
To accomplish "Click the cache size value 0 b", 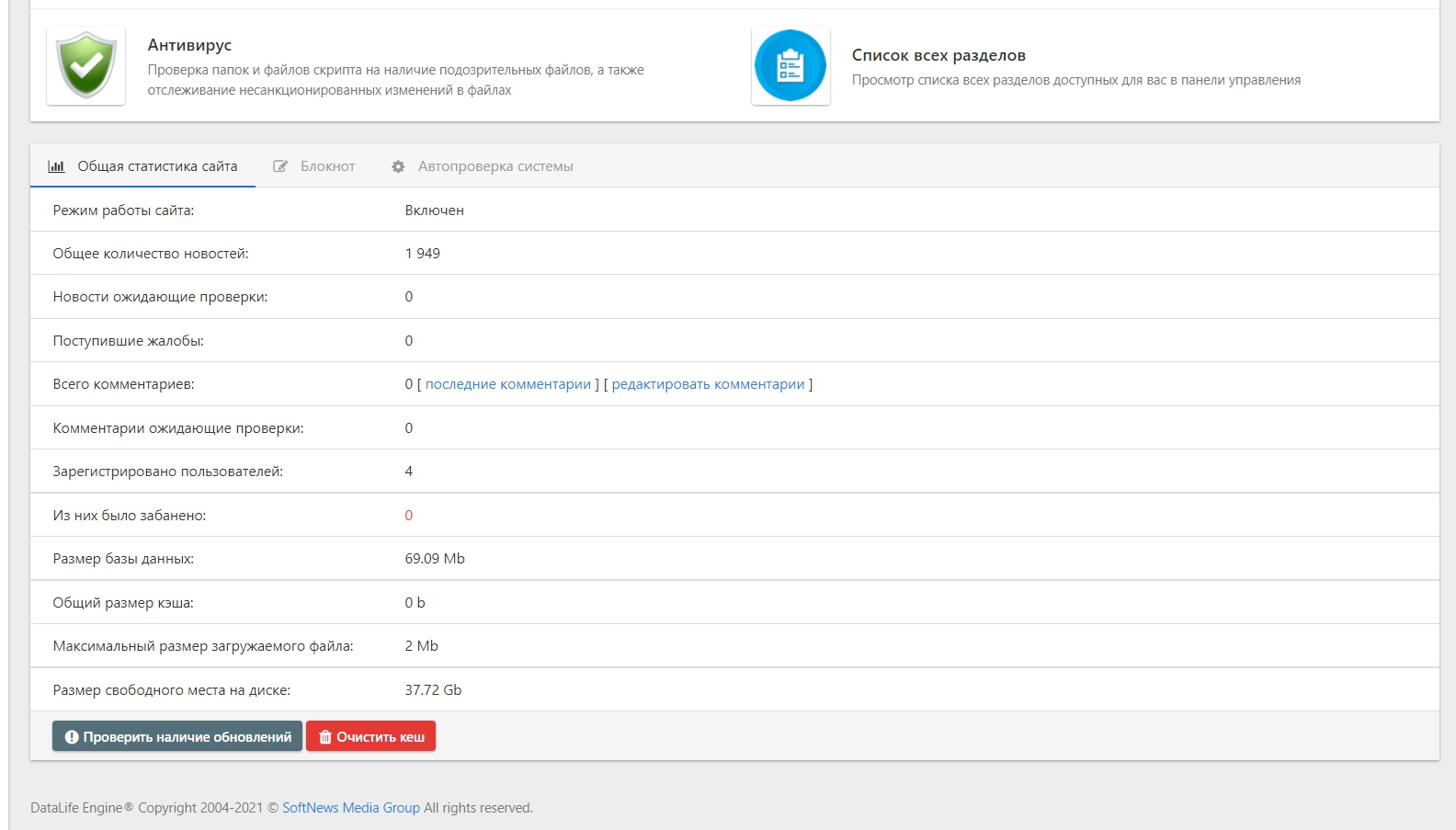I will pyautogui.click(x=415, y=603).
